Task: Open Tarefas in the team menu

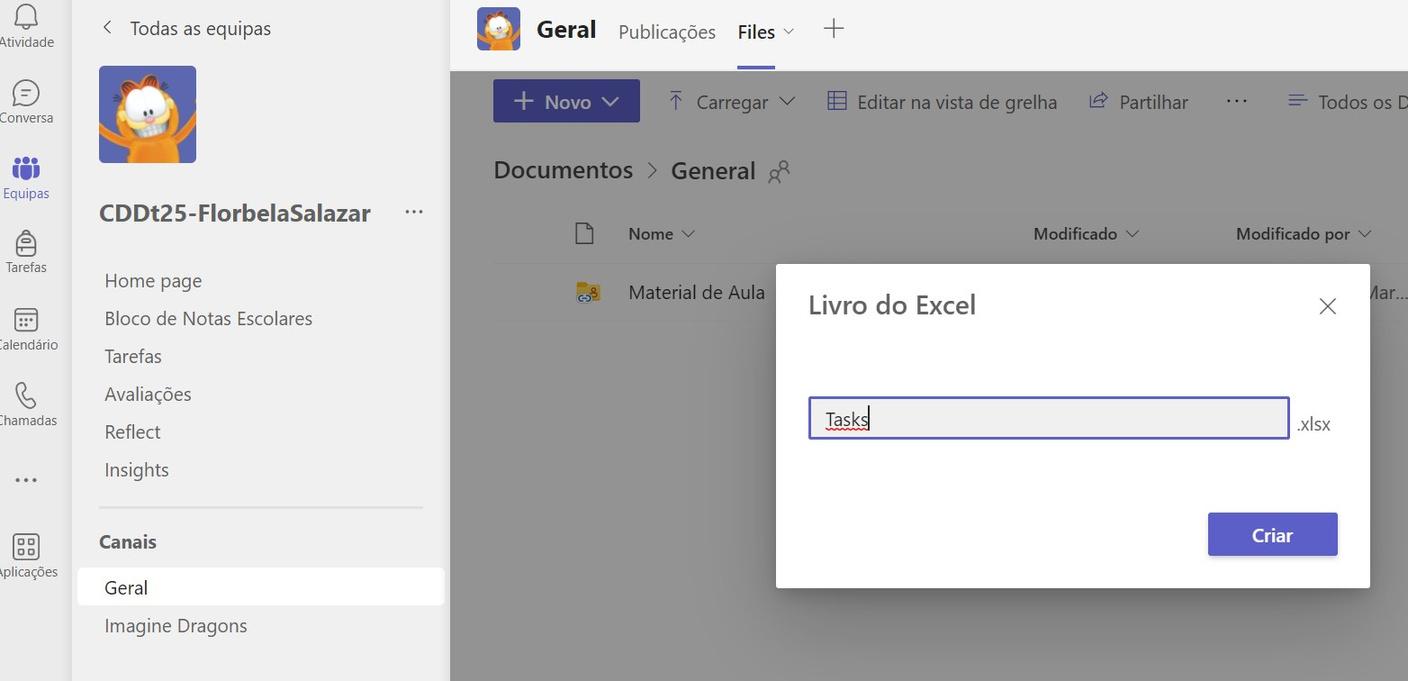Action: [133, 357]
